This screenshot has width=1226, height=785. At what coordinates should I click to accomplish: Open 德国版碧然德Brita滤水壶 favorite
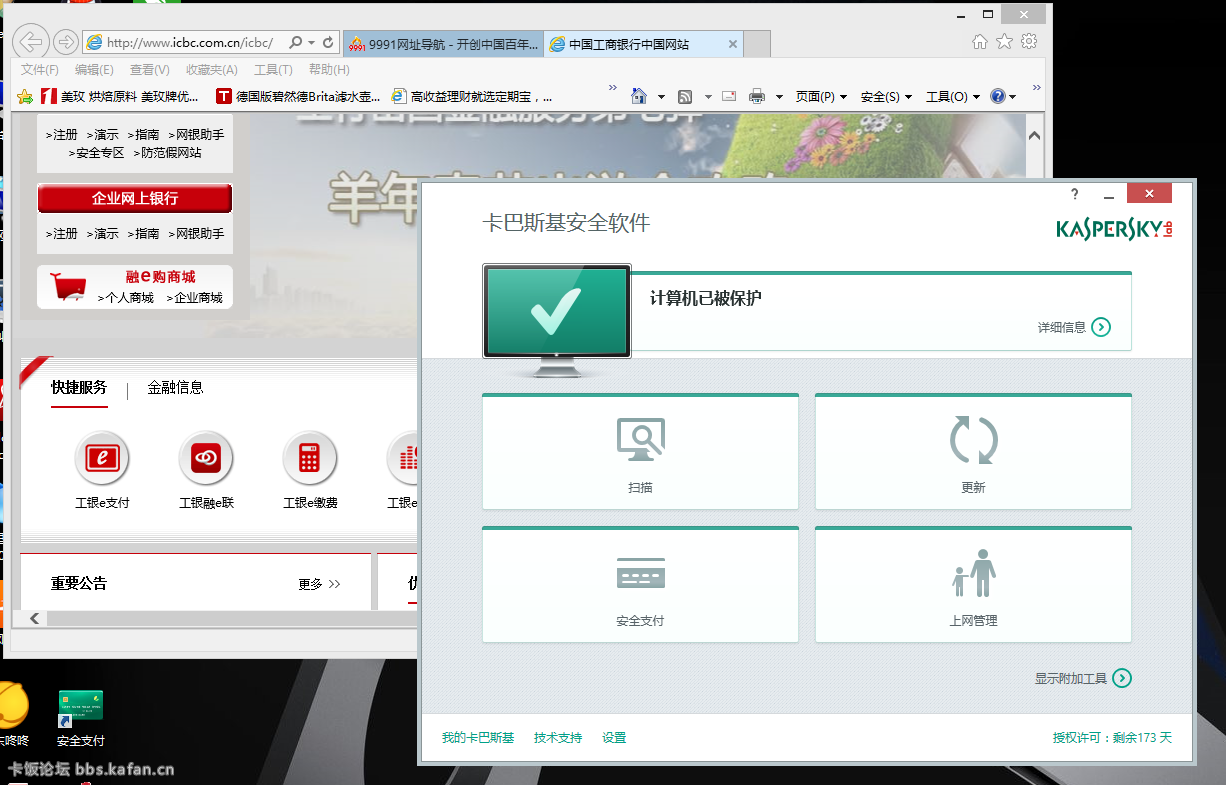click(299, 97)
